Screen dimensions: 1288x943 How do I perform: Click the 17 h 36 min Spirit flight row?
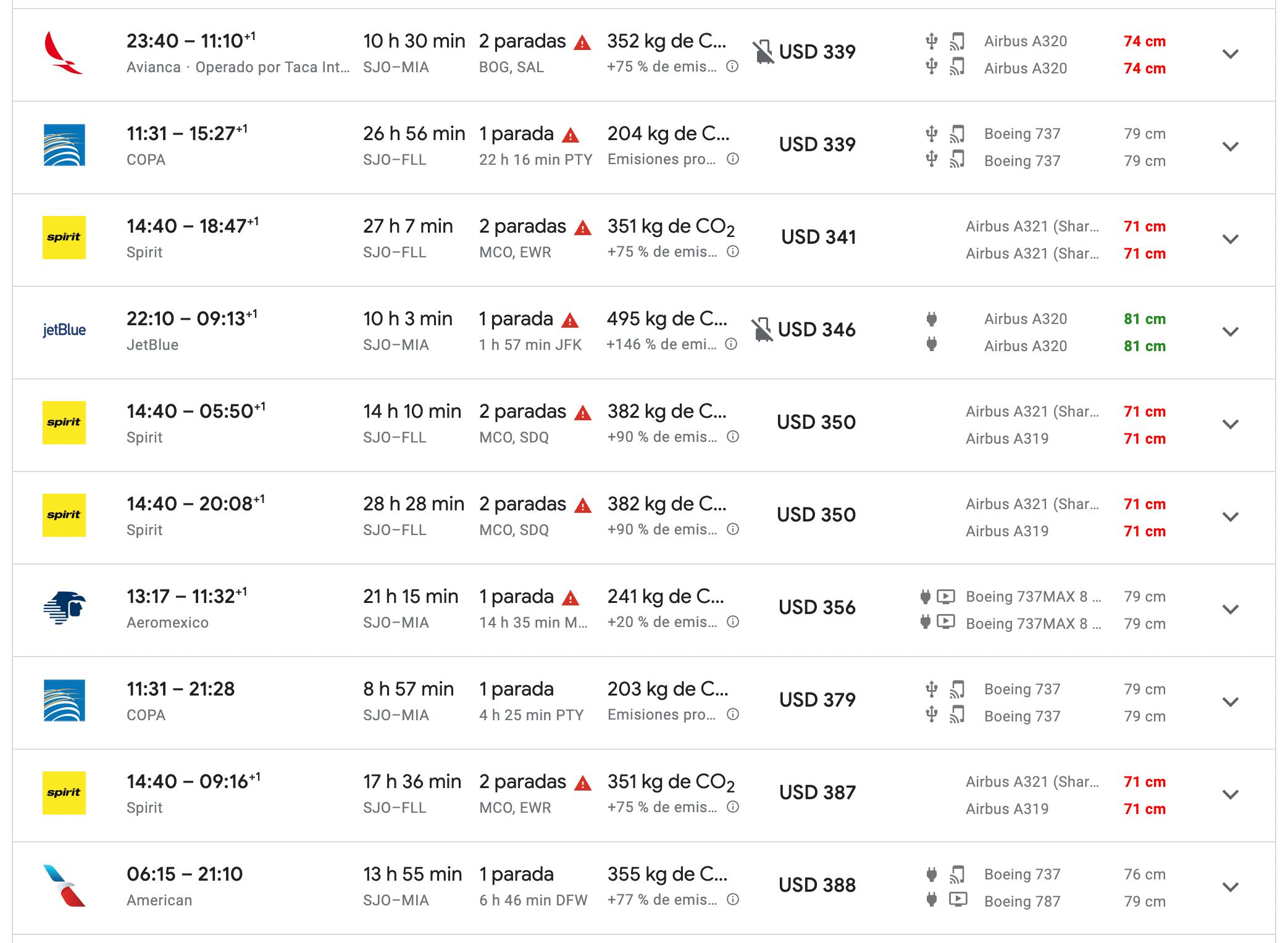click(412, 782)
